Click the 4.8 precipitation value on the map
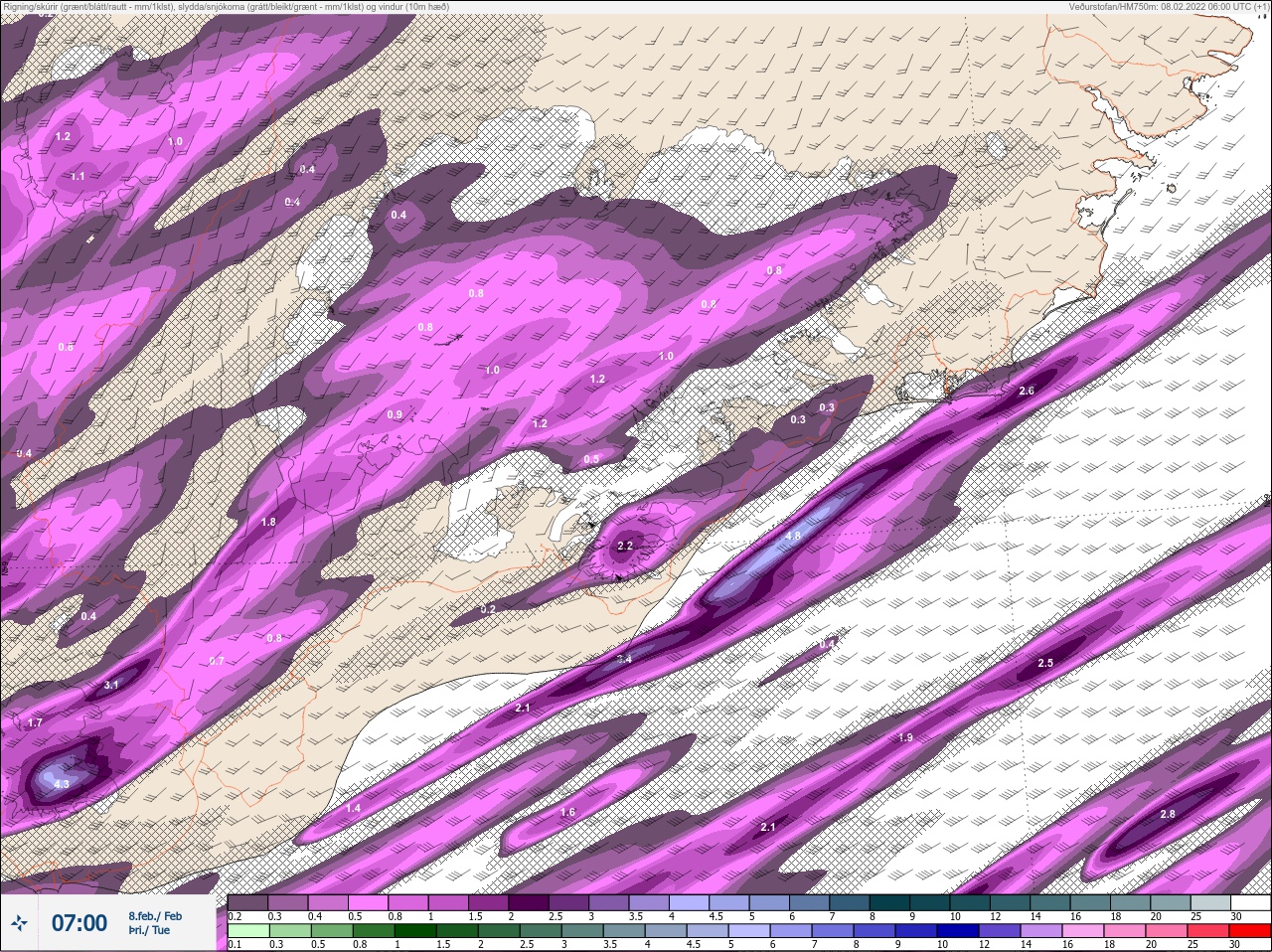 click(793, 536)
